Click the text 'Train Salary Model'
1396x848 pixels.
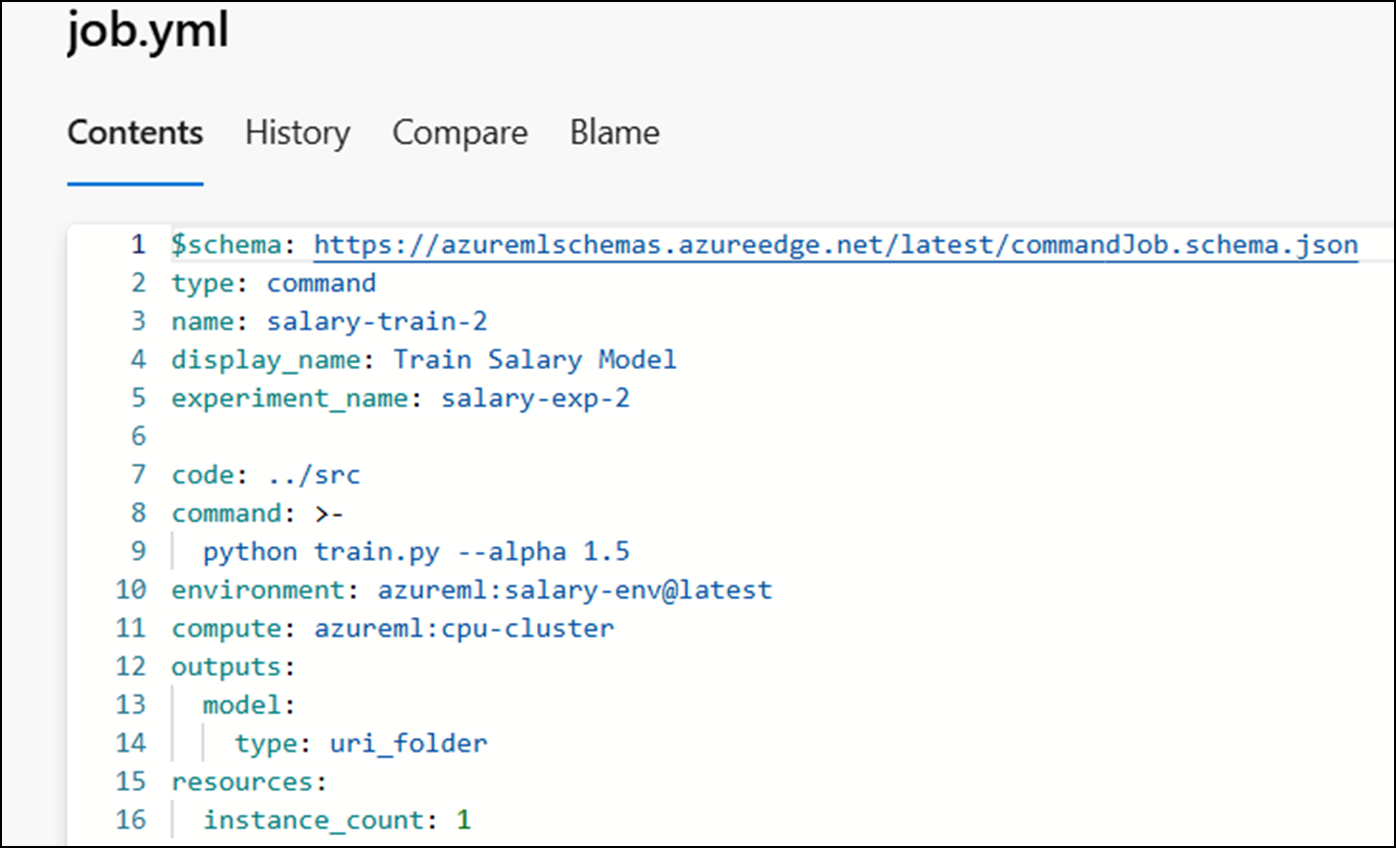pyautogui.click(x=535, y=359)
